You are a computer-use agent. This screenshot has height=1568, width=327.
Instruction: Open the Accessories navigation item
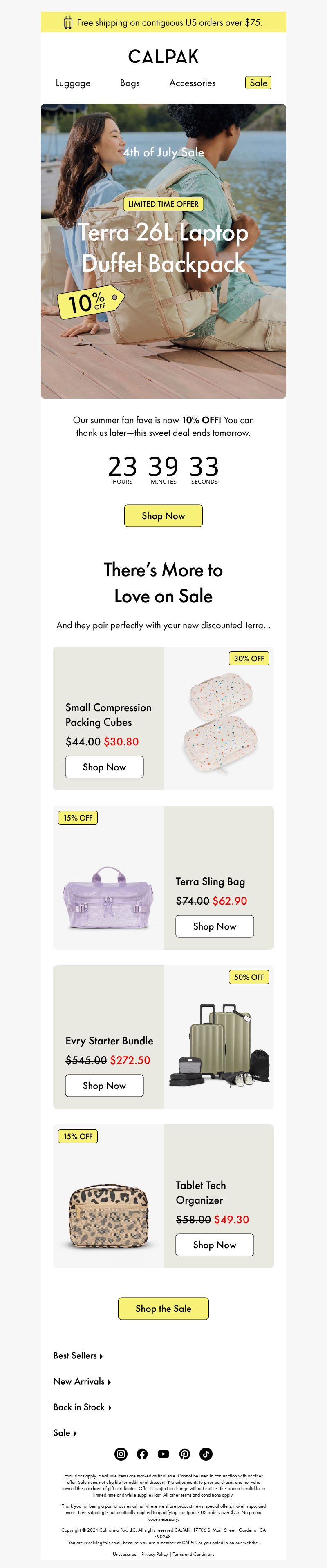(x=193, y=83)
